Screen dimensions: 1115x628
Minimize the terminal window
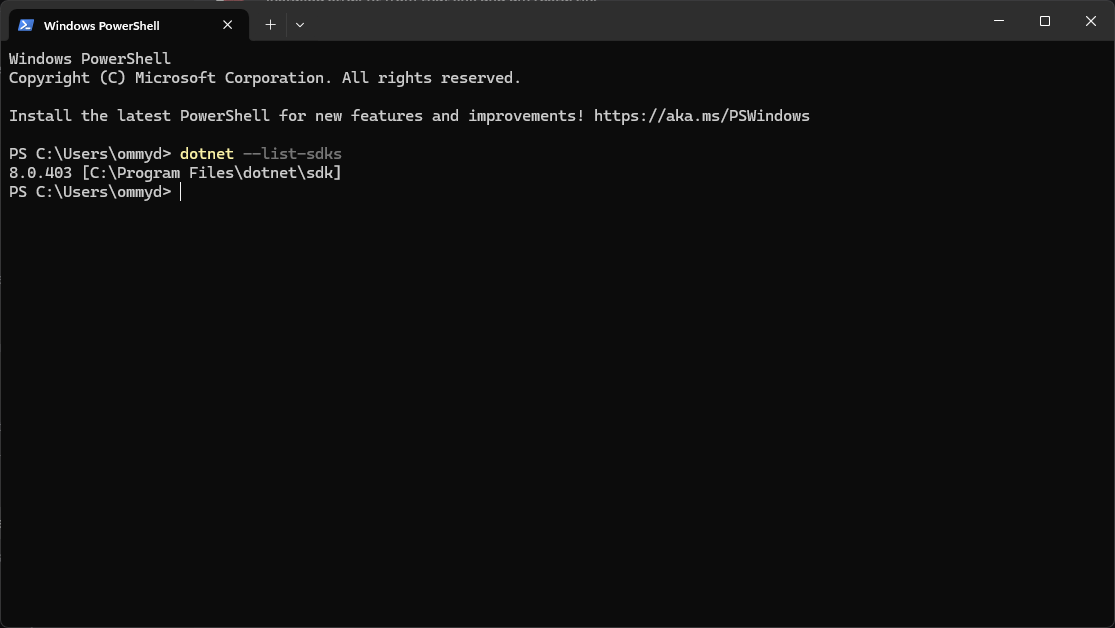coord(999,21)
